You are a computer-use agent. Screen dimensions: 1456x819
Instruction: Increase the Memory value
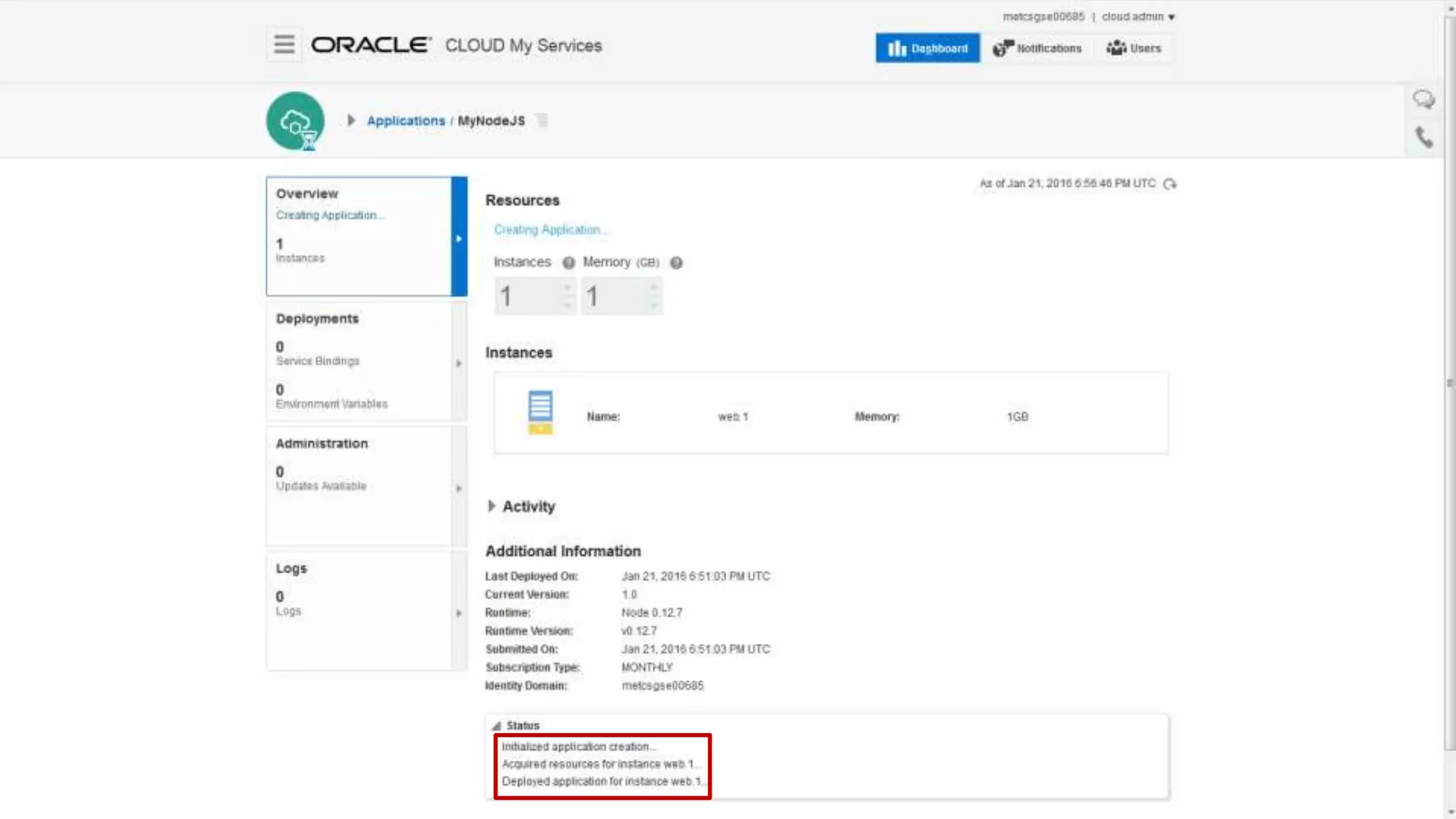(653, 287)
